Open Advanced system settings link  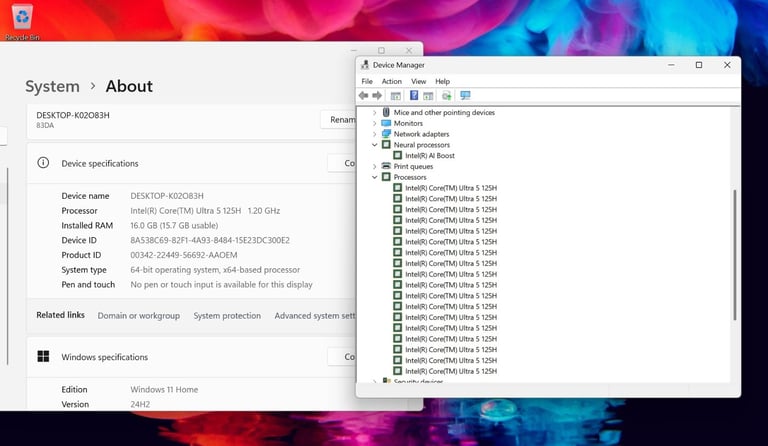(x=315, y=316)
